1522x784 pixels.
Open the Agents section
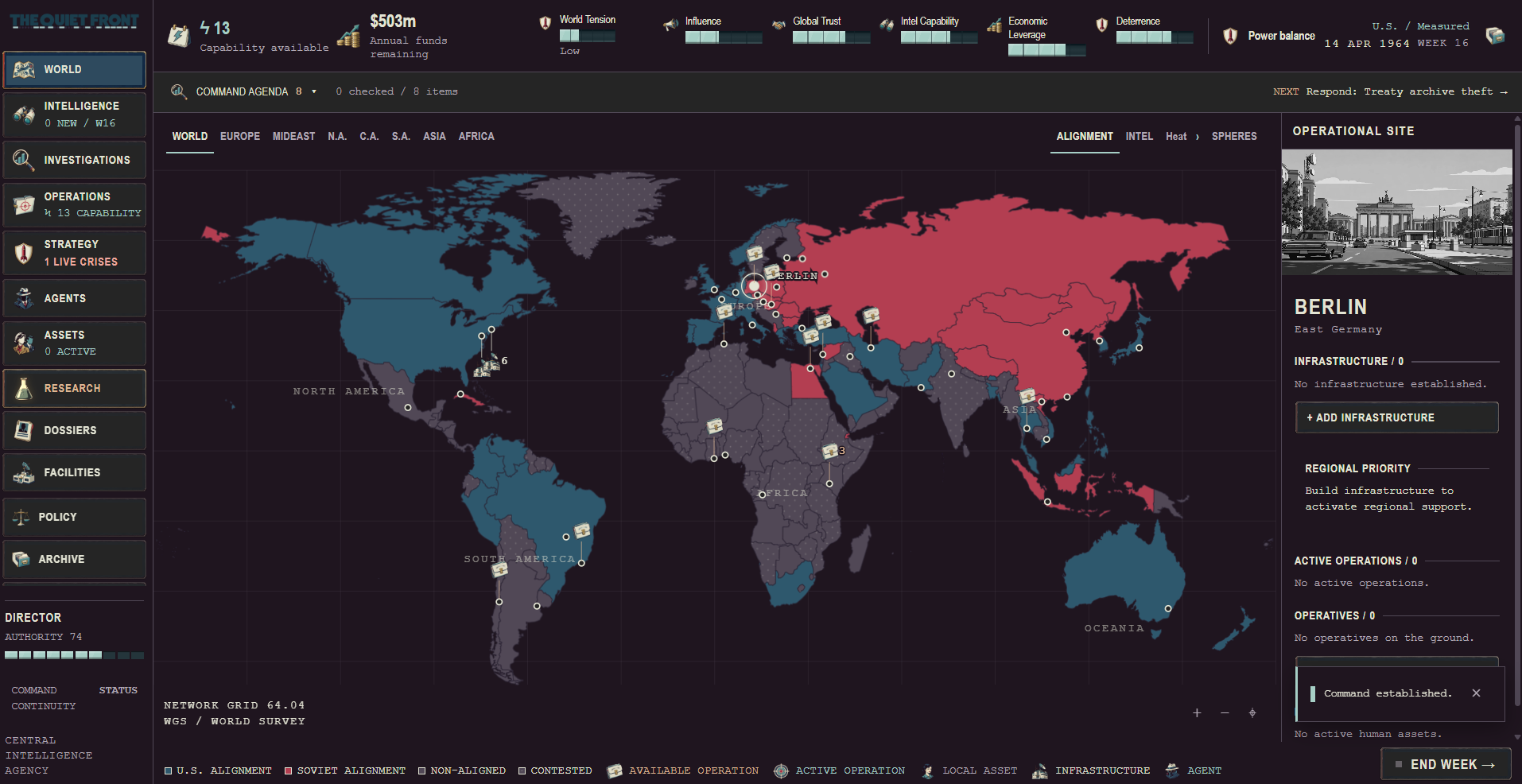[x=75, y=298]
